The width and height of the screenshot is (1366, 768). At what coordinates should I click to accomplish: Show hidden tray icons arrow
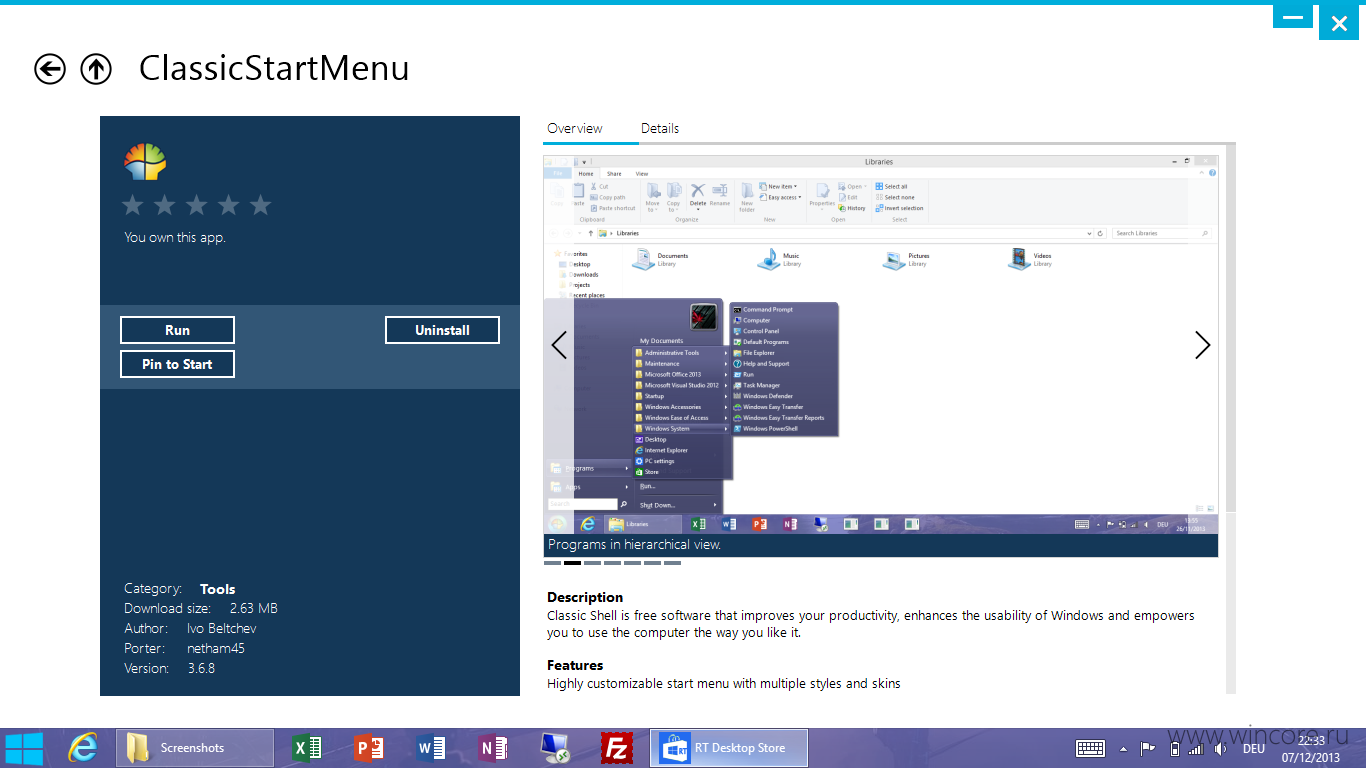[x=1123, y=748]
